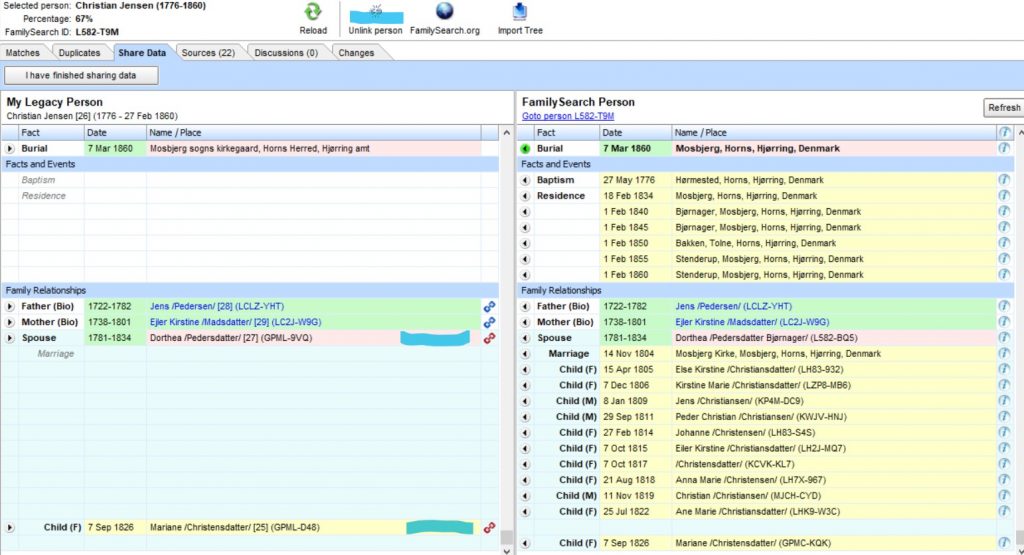Click Jens Pedersen link in Legacy panel
This screenshot has width=1024, height=555.
pos(217,306)
